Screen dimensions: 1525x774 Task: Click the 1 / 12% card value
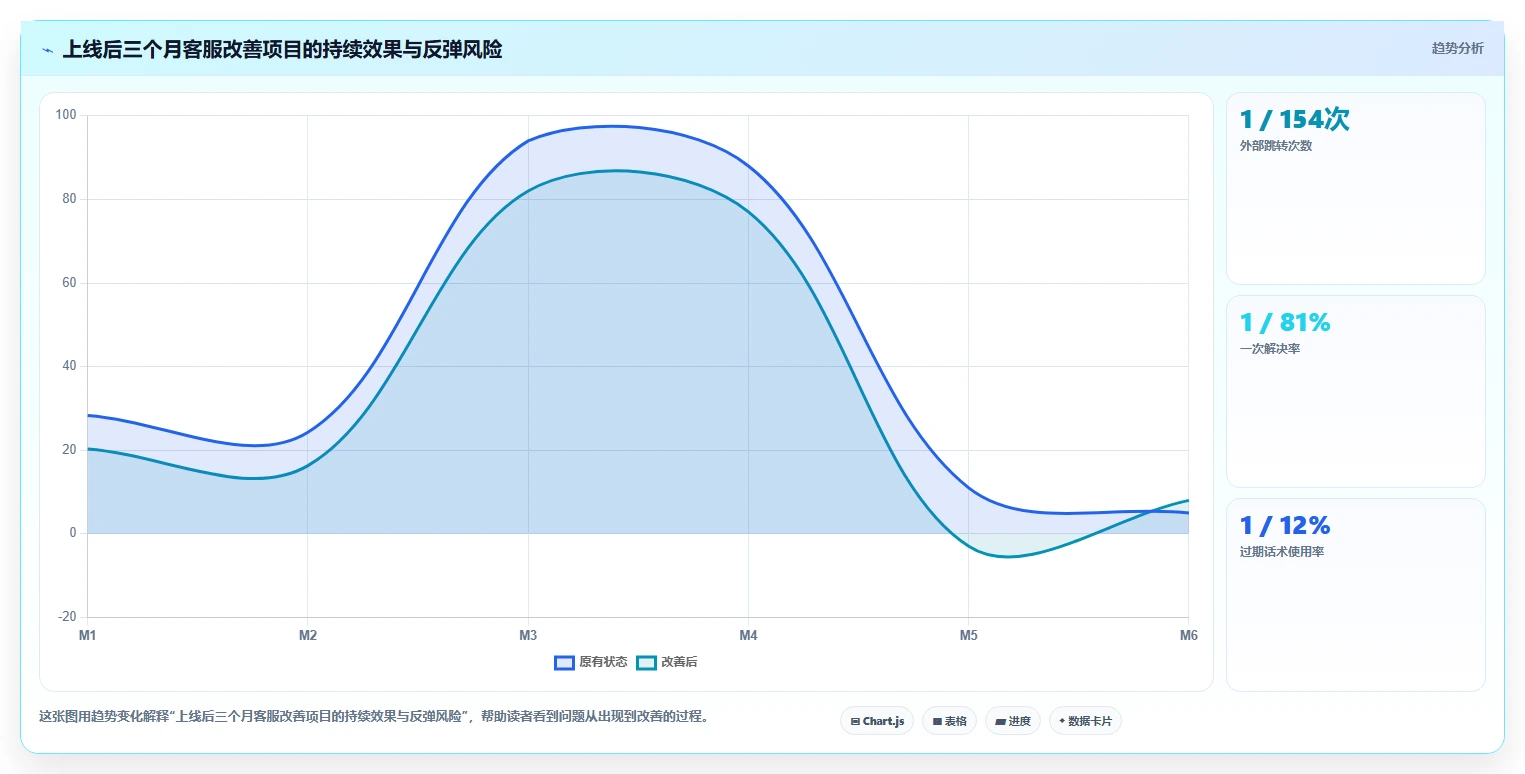1285,526
